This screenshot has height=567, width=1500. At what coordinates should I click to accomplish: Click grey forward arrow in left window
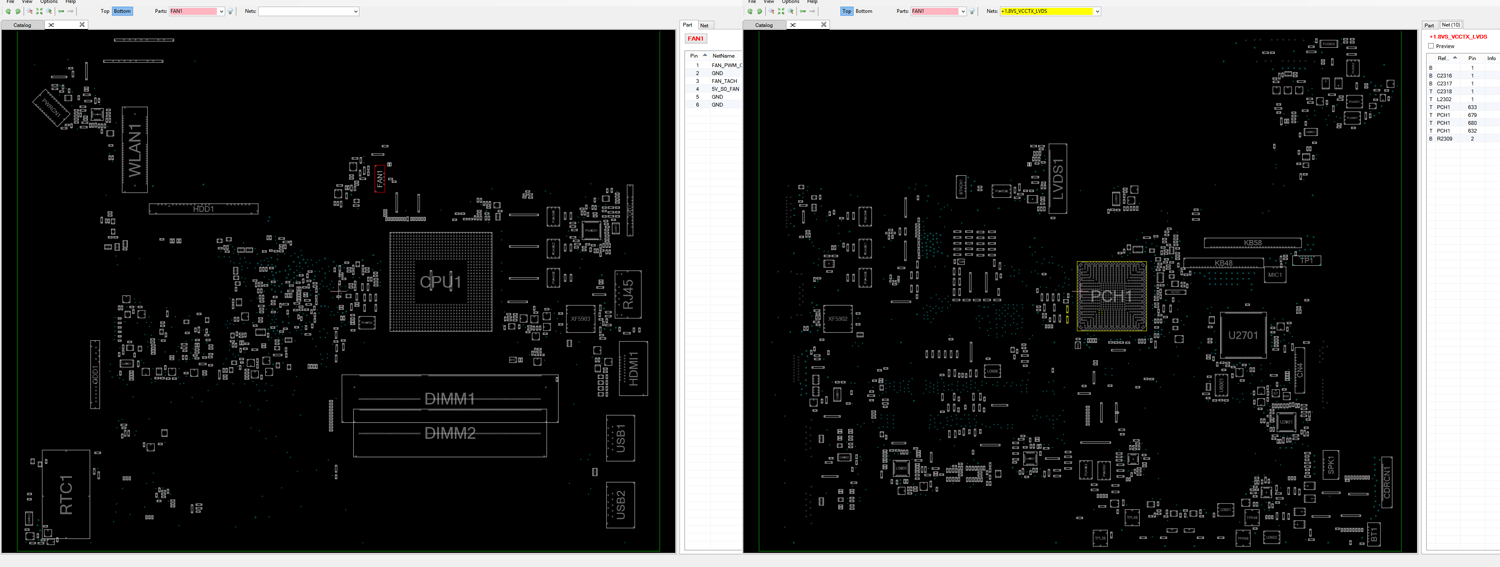pos(70,11)
